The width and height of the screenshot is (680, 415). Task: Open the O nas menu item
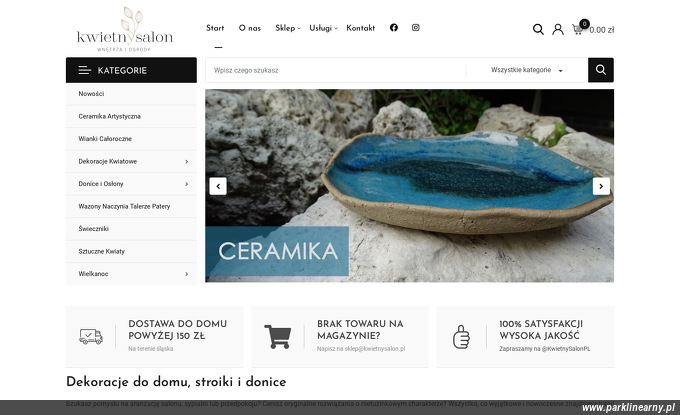[250, 28]
